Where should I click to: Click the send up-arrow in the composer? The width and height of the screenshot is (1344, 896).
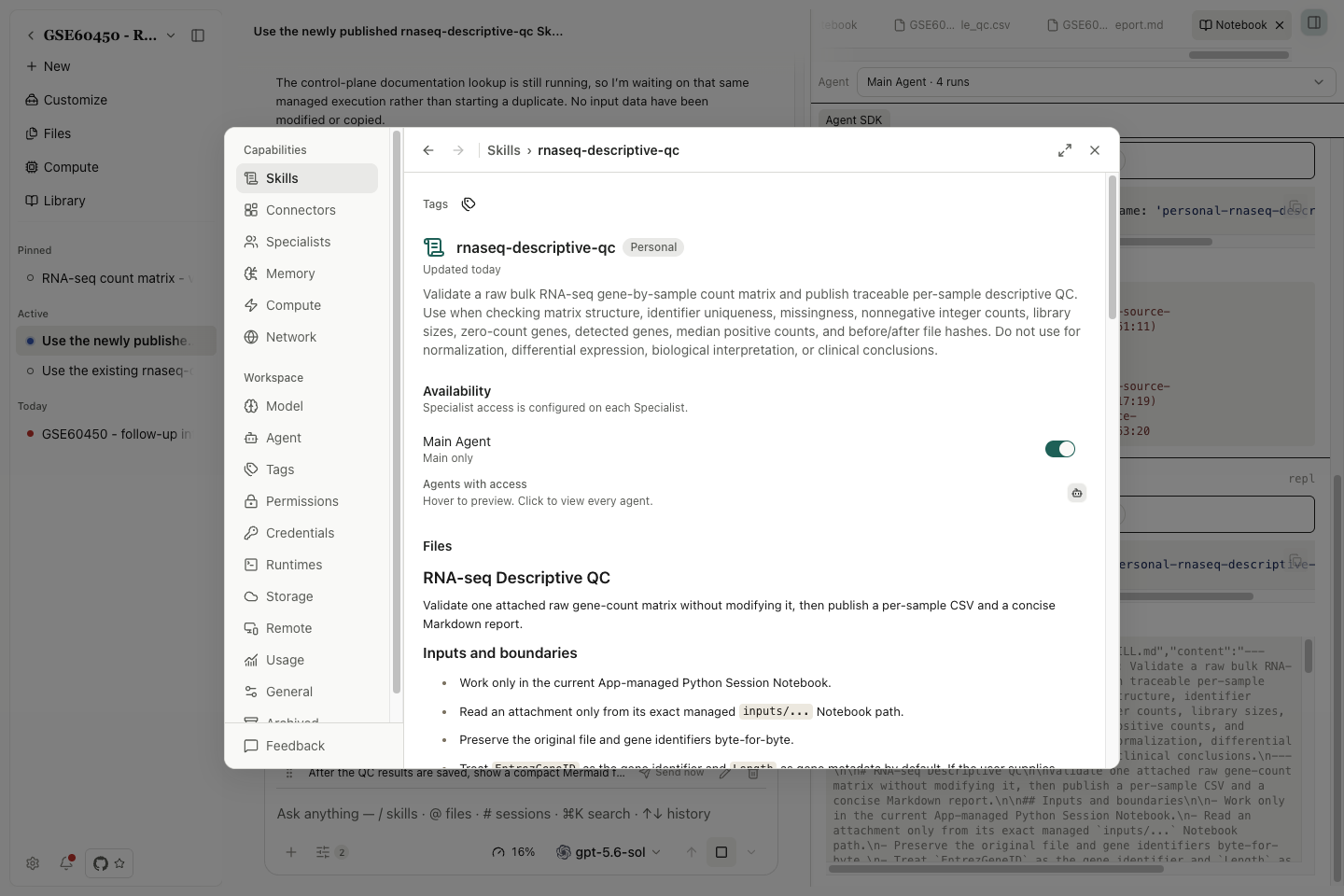[692, 852]
